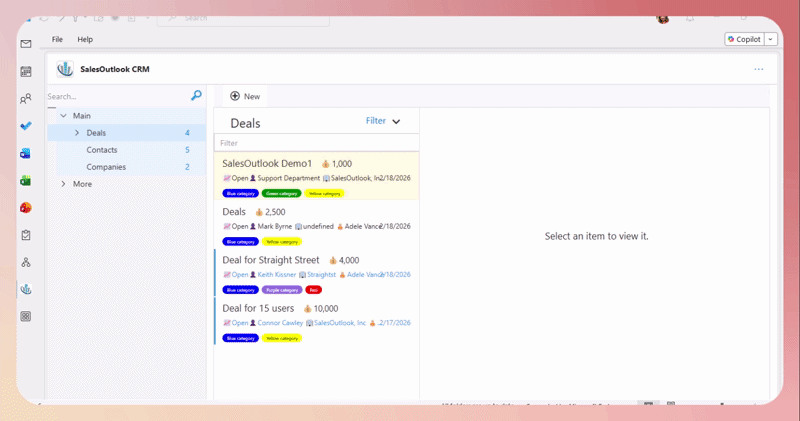Screen dimensions: 800x421
Task: Click Green category tag on SalesOutlook Demo1
Action: tap(282, 193)
